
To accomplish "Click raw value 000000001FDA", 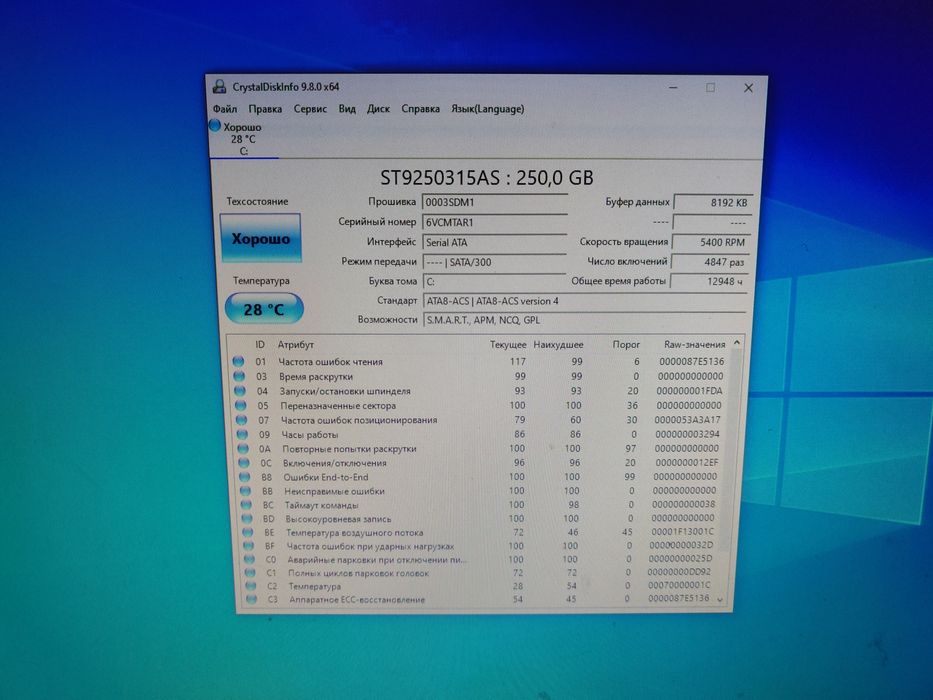I will click(x=689, y=391).
